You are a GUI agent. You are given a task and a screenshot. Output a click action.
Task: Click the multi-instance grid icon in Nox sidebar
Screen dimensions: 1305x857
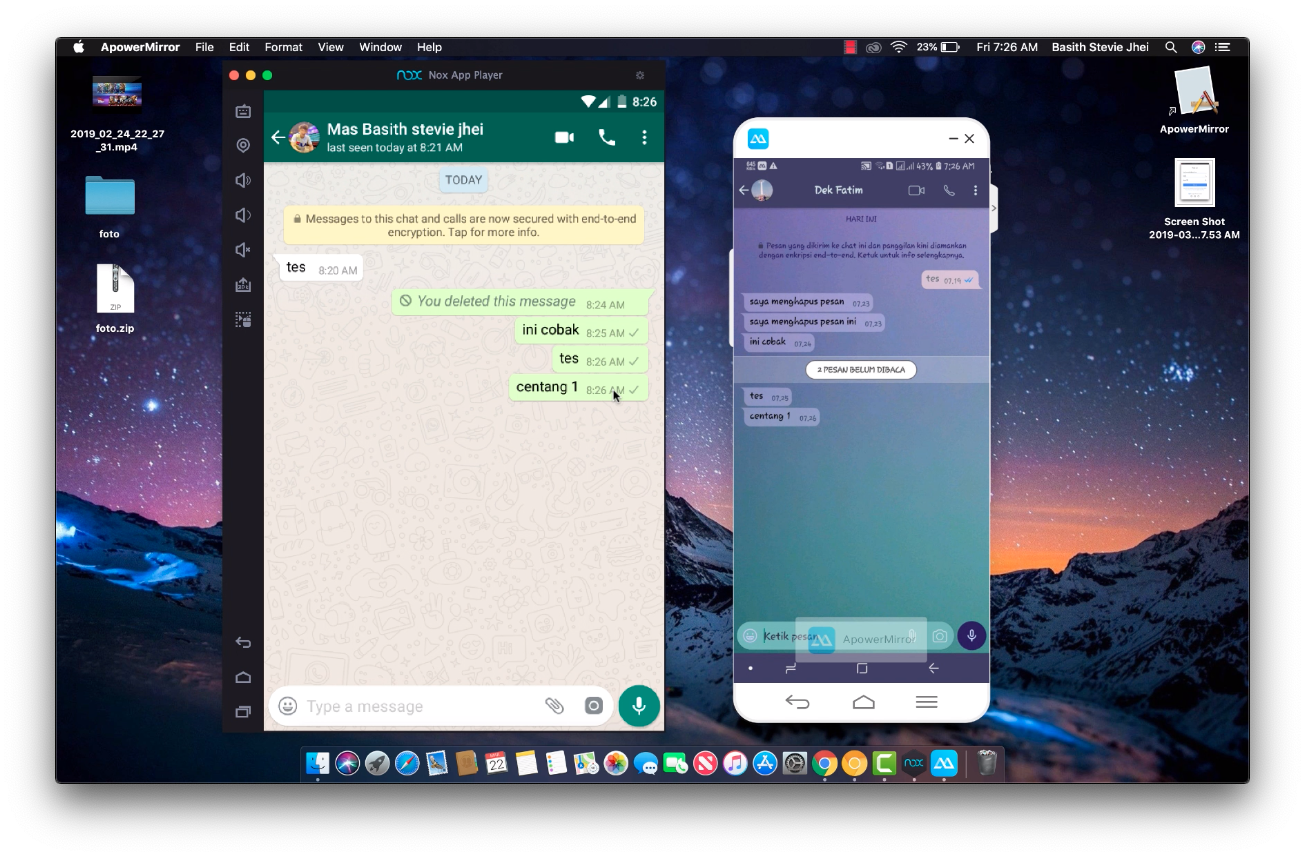(x=243, y=320)
